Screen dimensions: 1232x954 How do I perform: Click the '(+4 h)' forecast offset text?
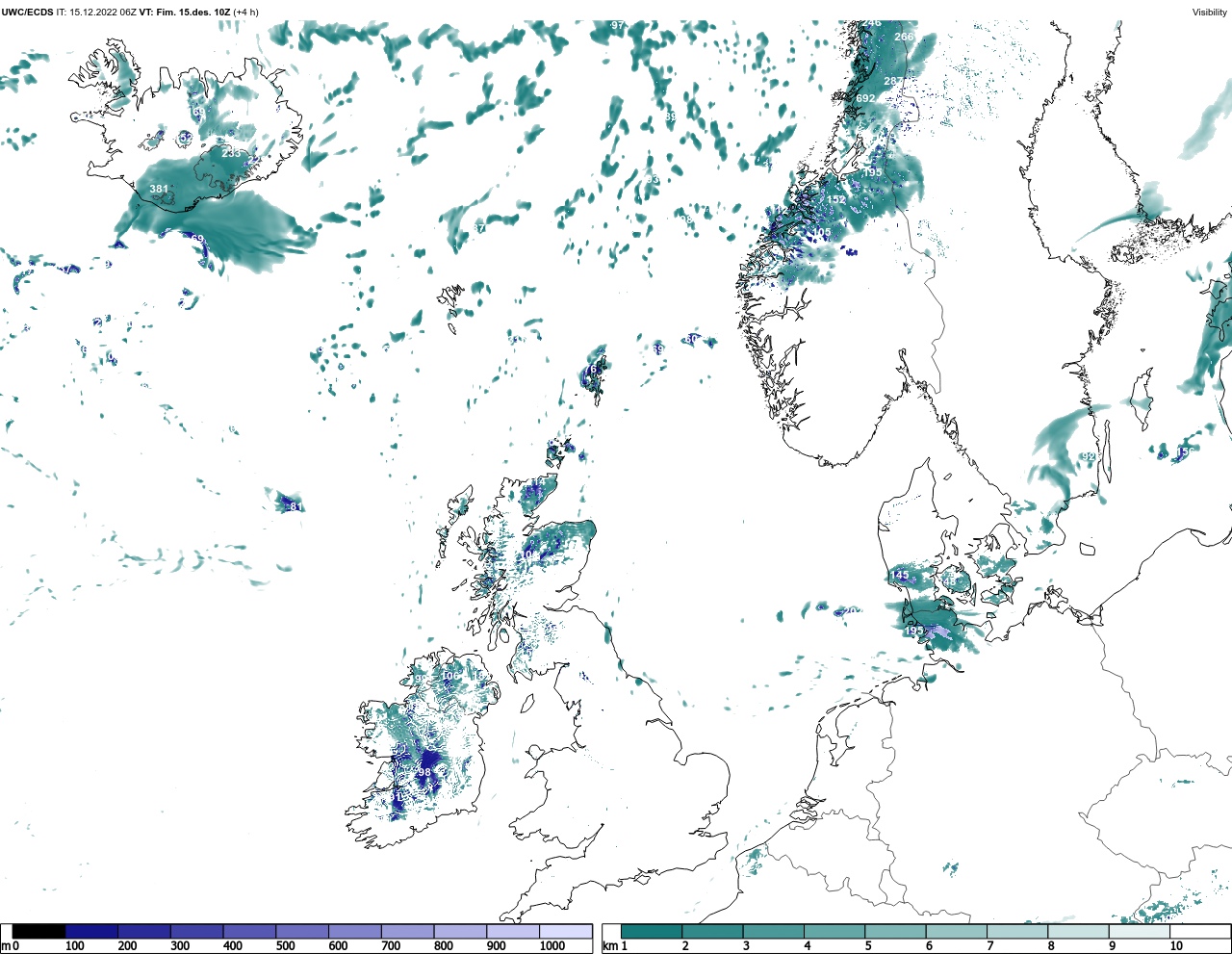(245, 13)
